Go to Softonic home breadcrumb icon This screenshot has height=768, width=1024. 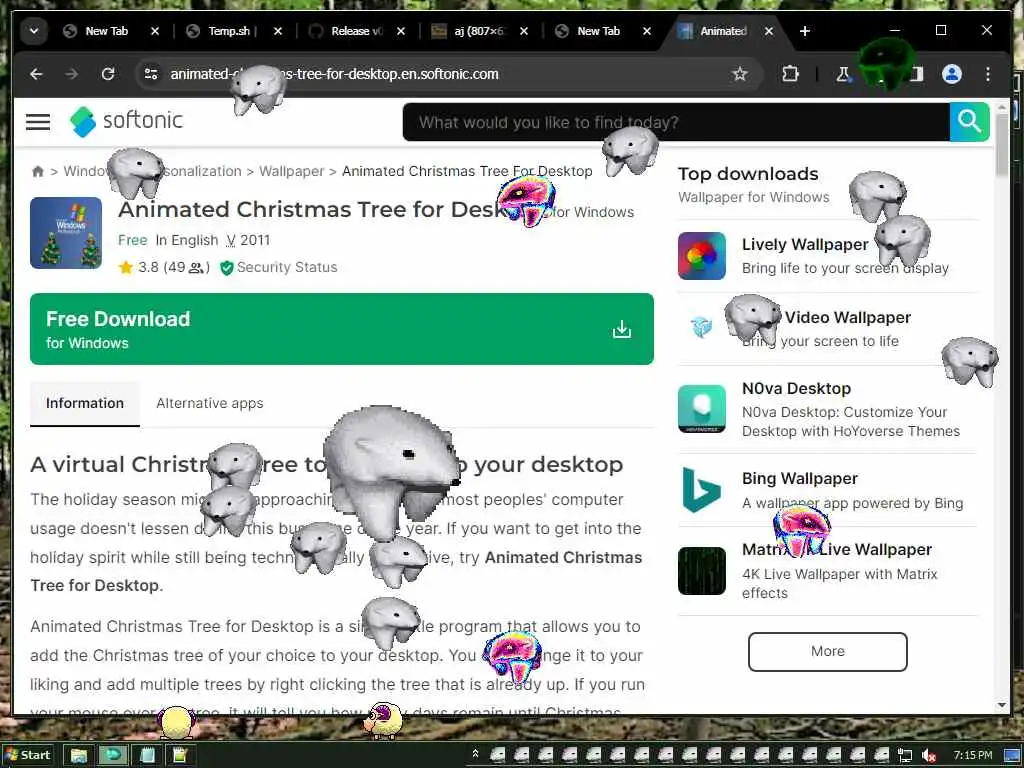click(x=38, y=171)
